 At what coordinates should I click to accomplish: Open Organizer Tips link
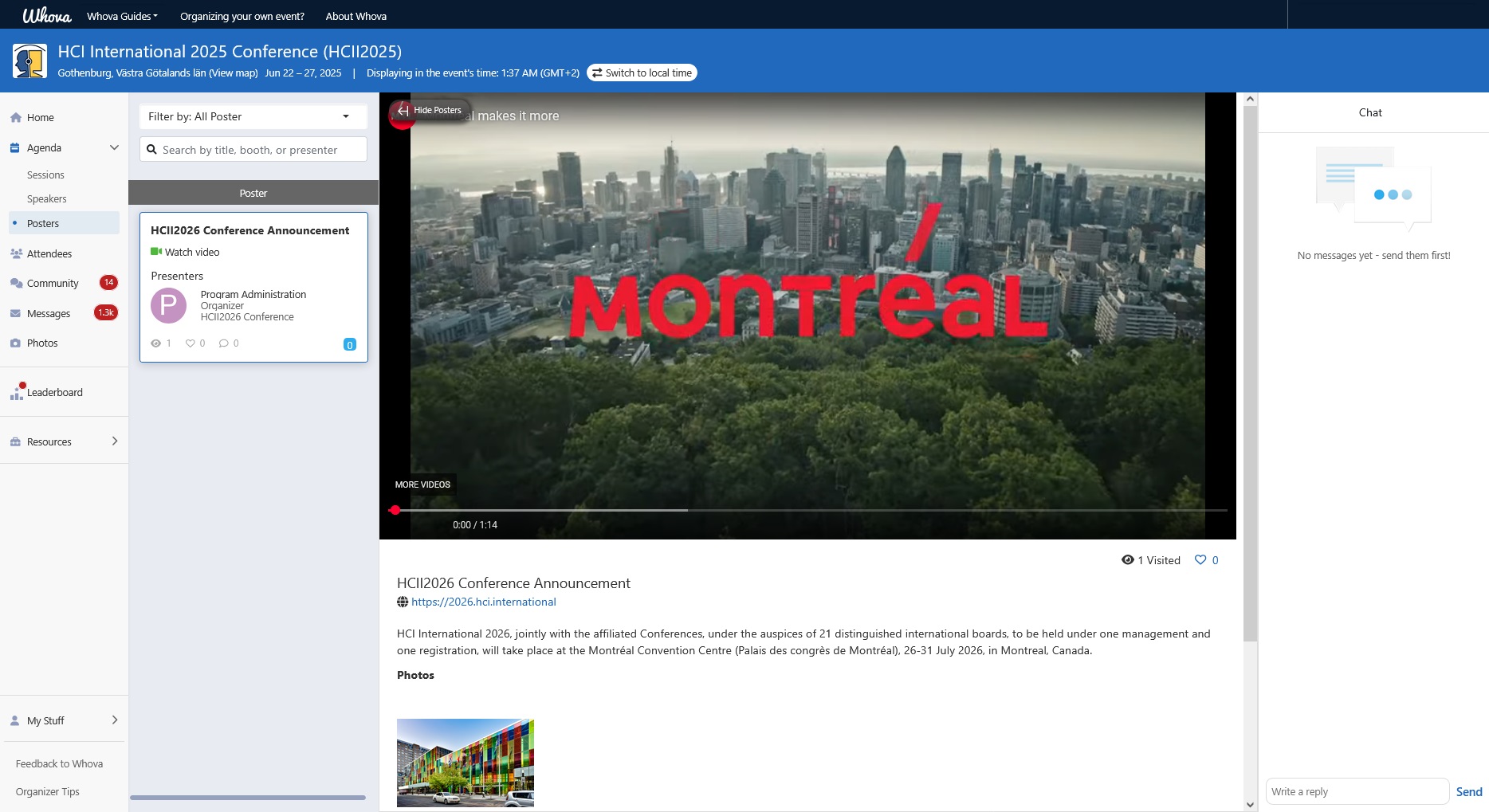(48, 791)
